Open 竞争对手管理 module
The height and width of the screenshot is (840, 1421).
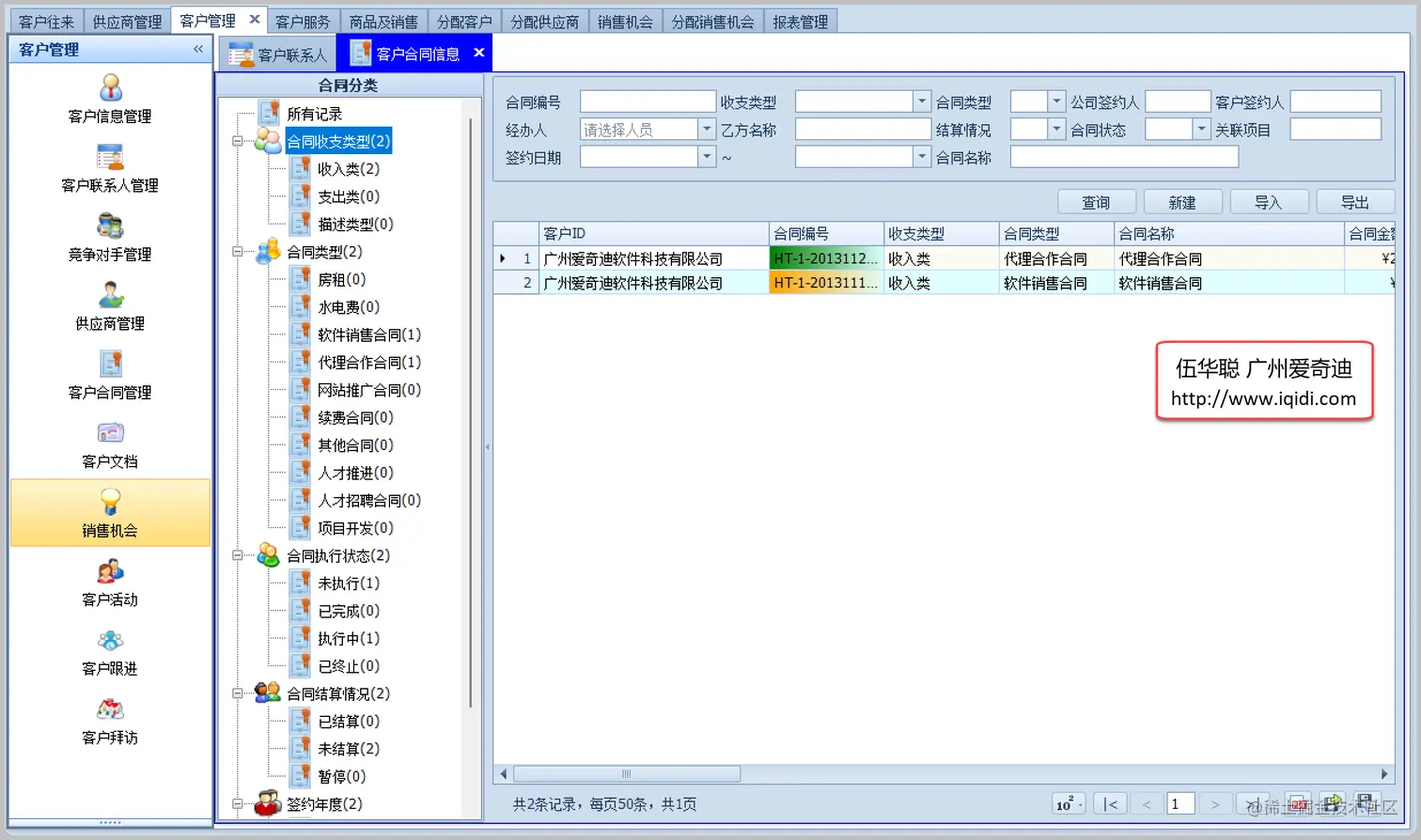tap(110, 238)
